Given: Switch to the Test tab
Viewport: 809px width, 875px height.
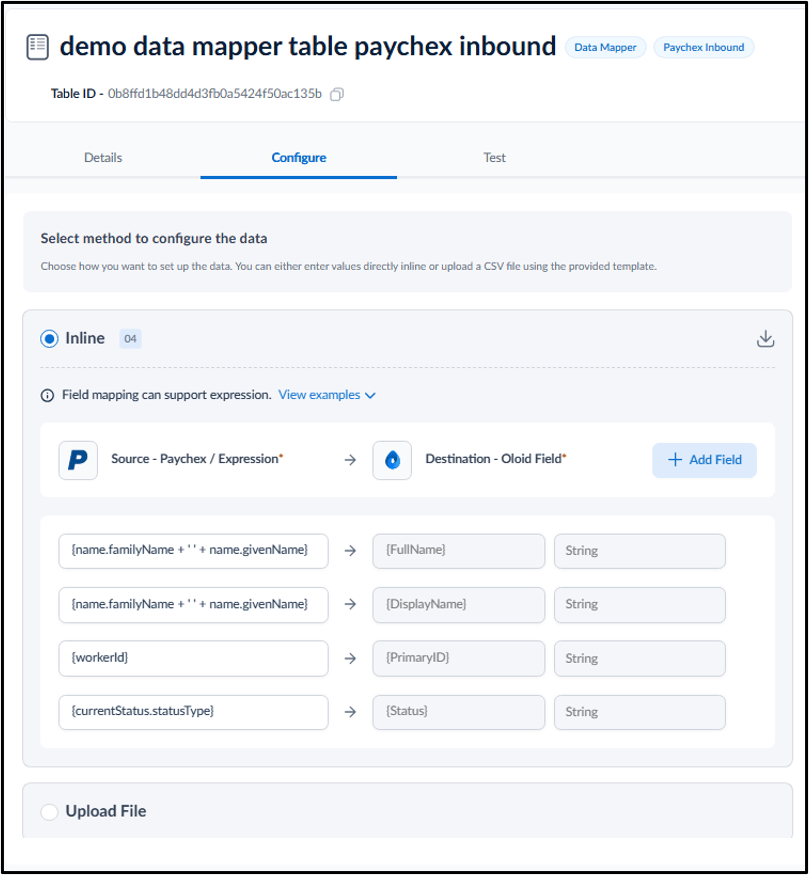Looking at the screenshot, I should click(x=494, y=158).
